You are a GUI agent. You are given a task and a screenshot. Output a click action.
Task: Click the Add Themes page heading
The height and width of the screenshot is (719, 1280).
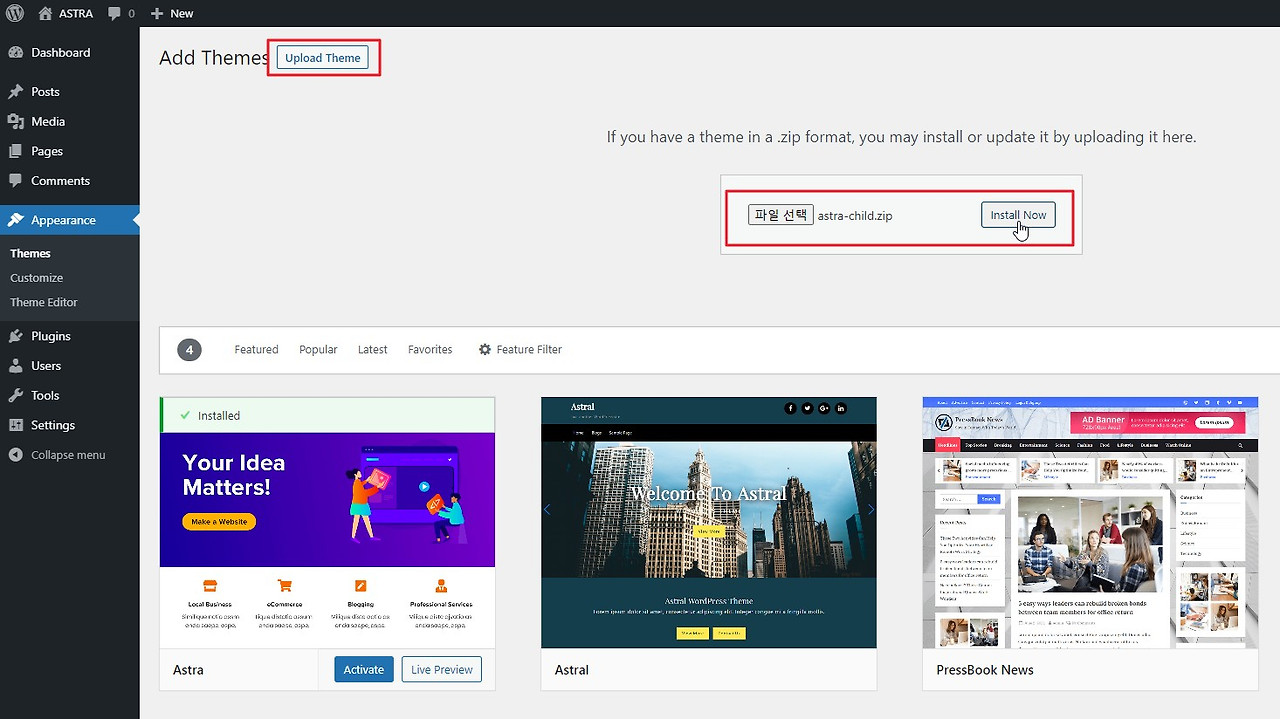214,58
